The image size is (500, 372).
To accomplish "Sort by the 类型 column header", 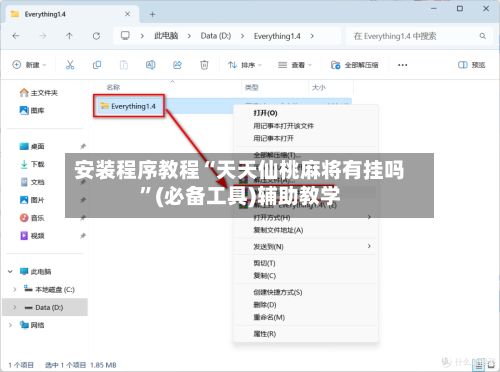I will coord(251,88).
